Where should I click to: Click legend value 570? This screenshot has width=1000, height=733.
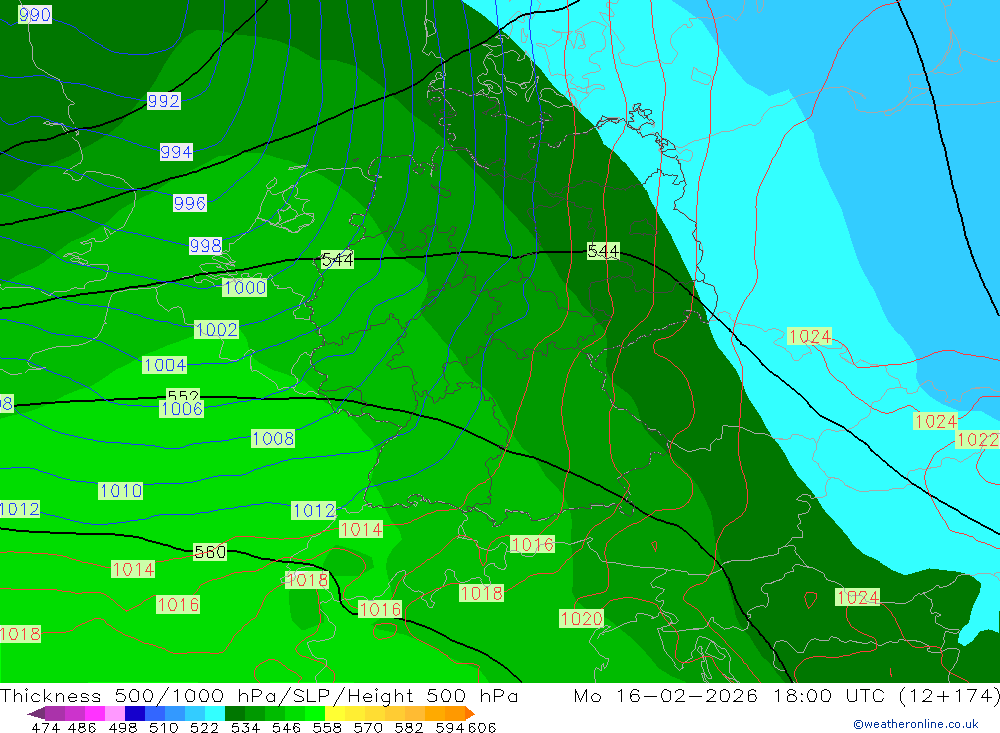tap(367, 728)
